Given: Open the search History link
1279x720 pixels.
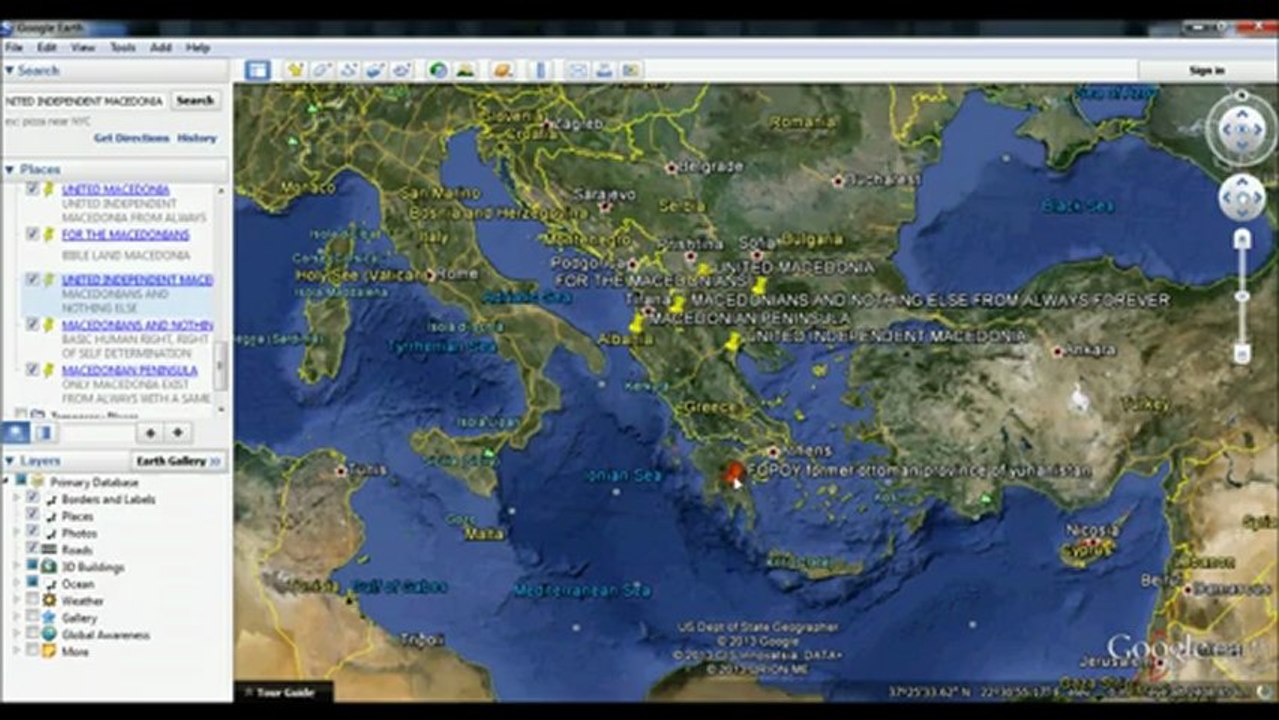Looking at the screenshot, I should coord(197,138).
